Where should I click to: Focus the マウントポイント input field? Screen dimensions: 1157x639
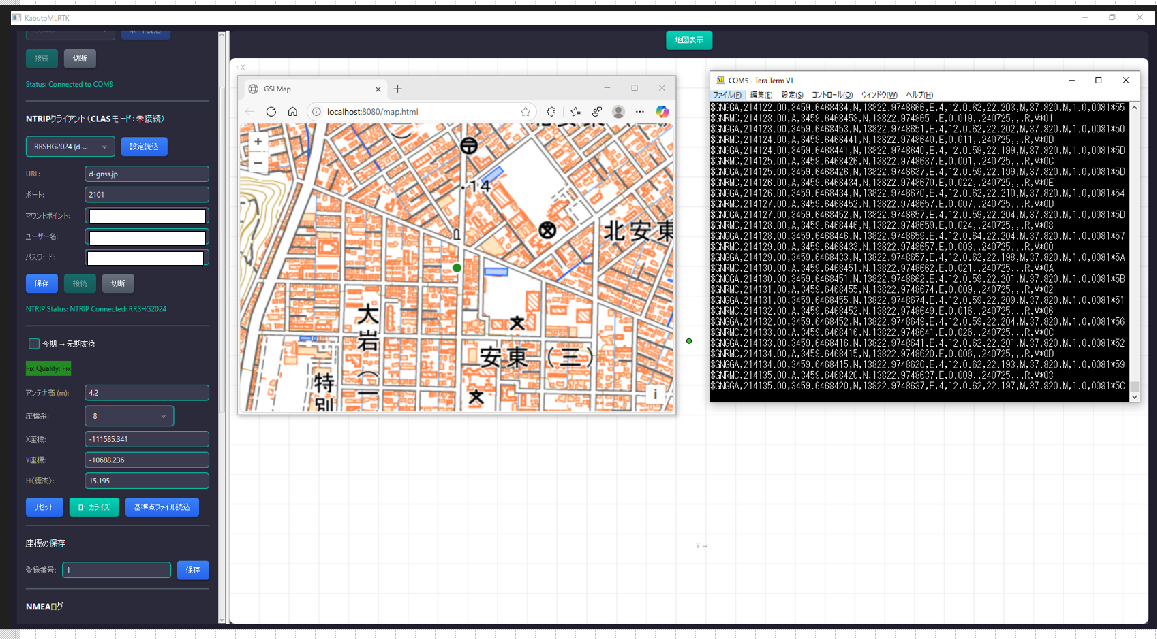pos(147,216)
